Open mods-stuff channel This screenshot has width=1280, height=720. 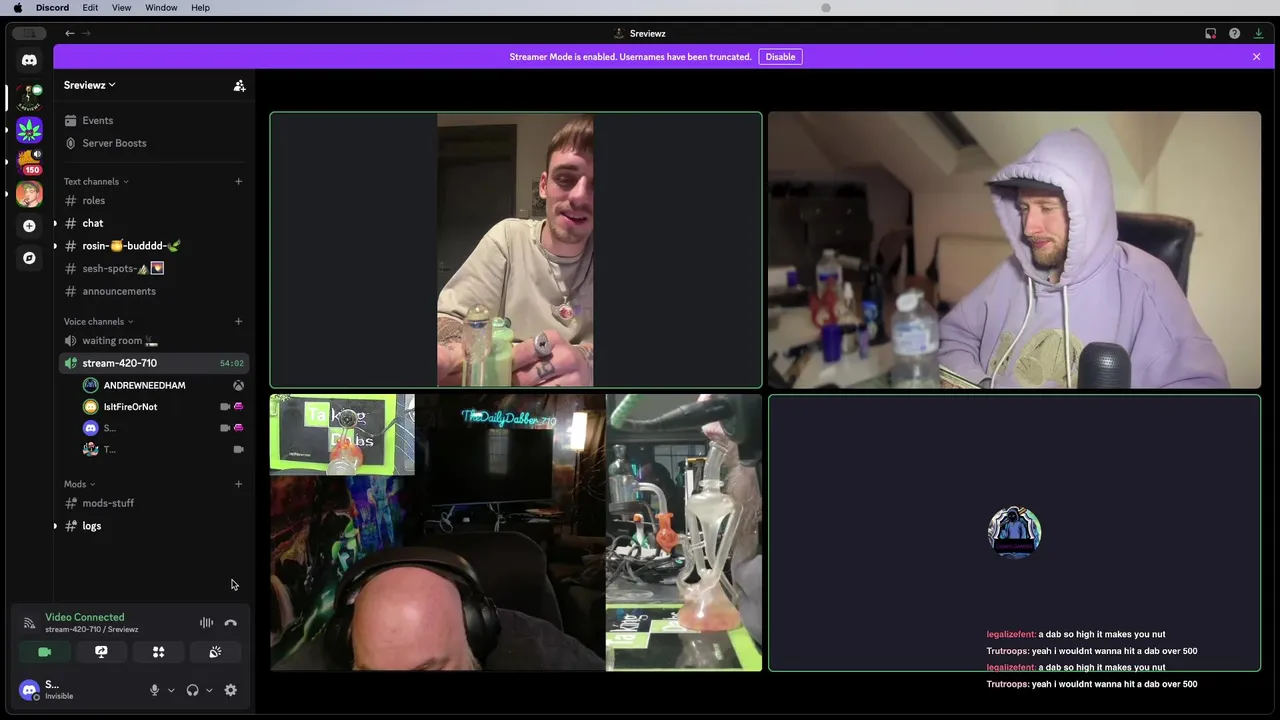click(x=153, y=504)
